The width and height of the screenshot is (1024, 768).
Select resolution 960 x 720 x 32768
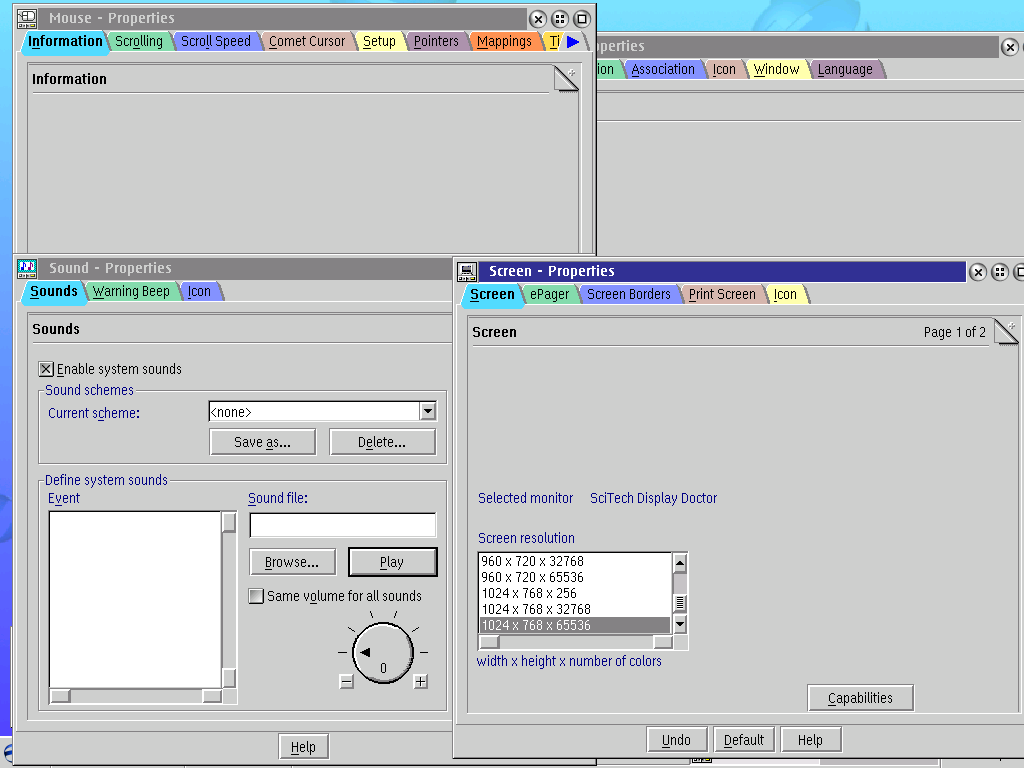[575, 561]
